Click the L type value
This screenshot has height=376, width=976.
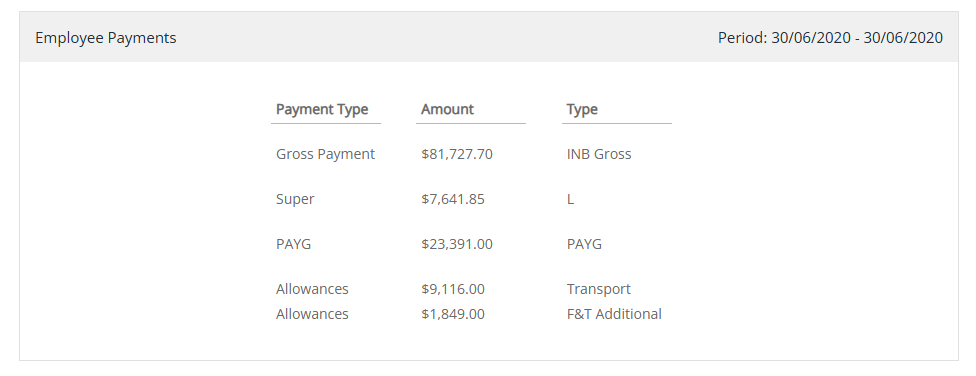coord(570,199)
